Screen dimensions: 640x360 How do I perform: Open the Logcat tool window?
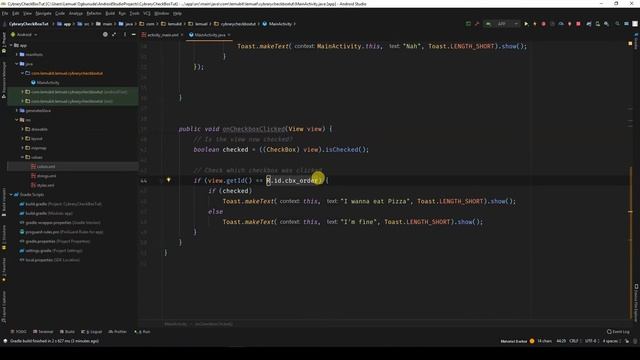coord(91,332)
